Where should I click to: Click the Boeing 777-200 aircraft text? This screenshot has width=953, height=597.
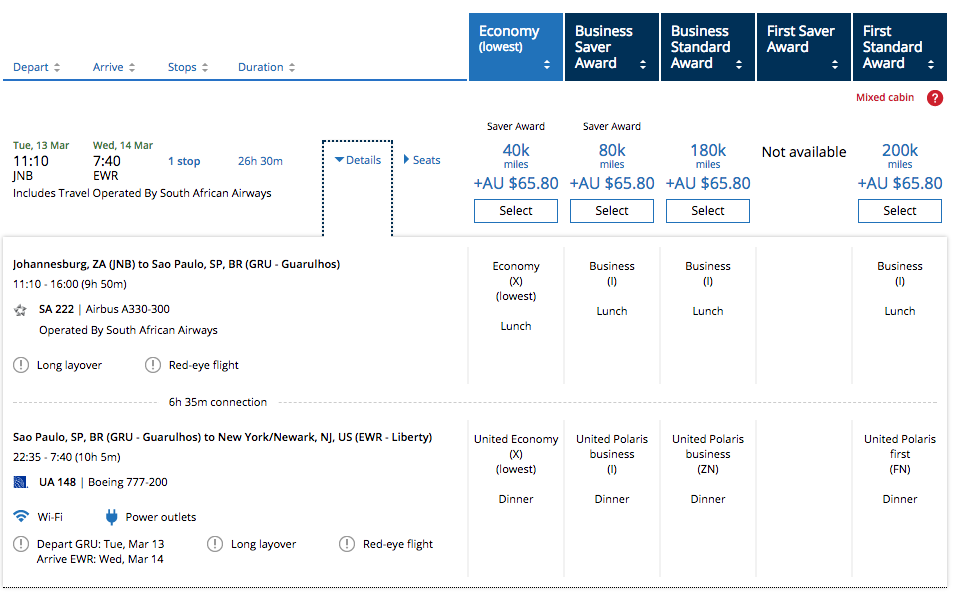(128, 482)
